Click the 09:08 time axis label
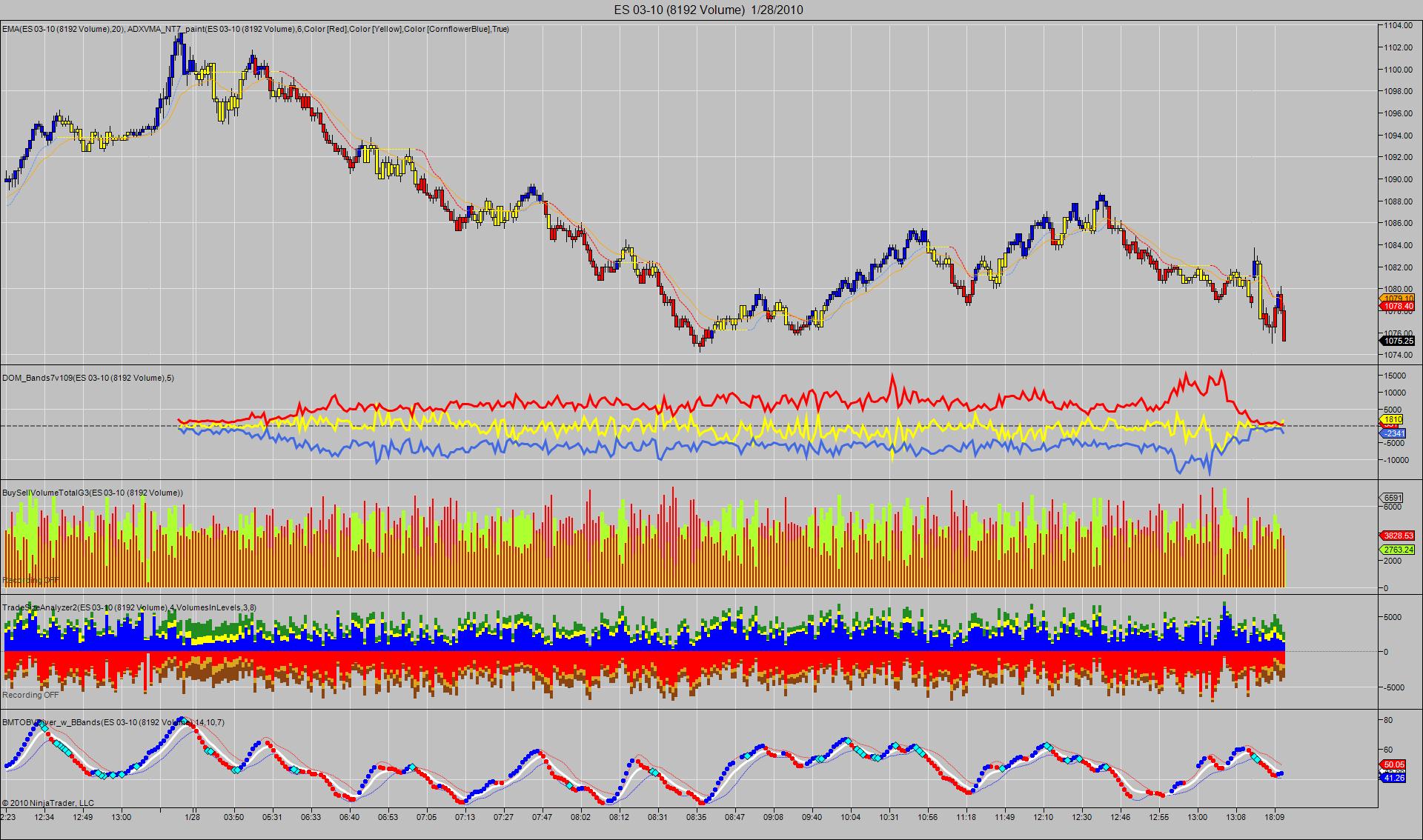 pos(773,818)
